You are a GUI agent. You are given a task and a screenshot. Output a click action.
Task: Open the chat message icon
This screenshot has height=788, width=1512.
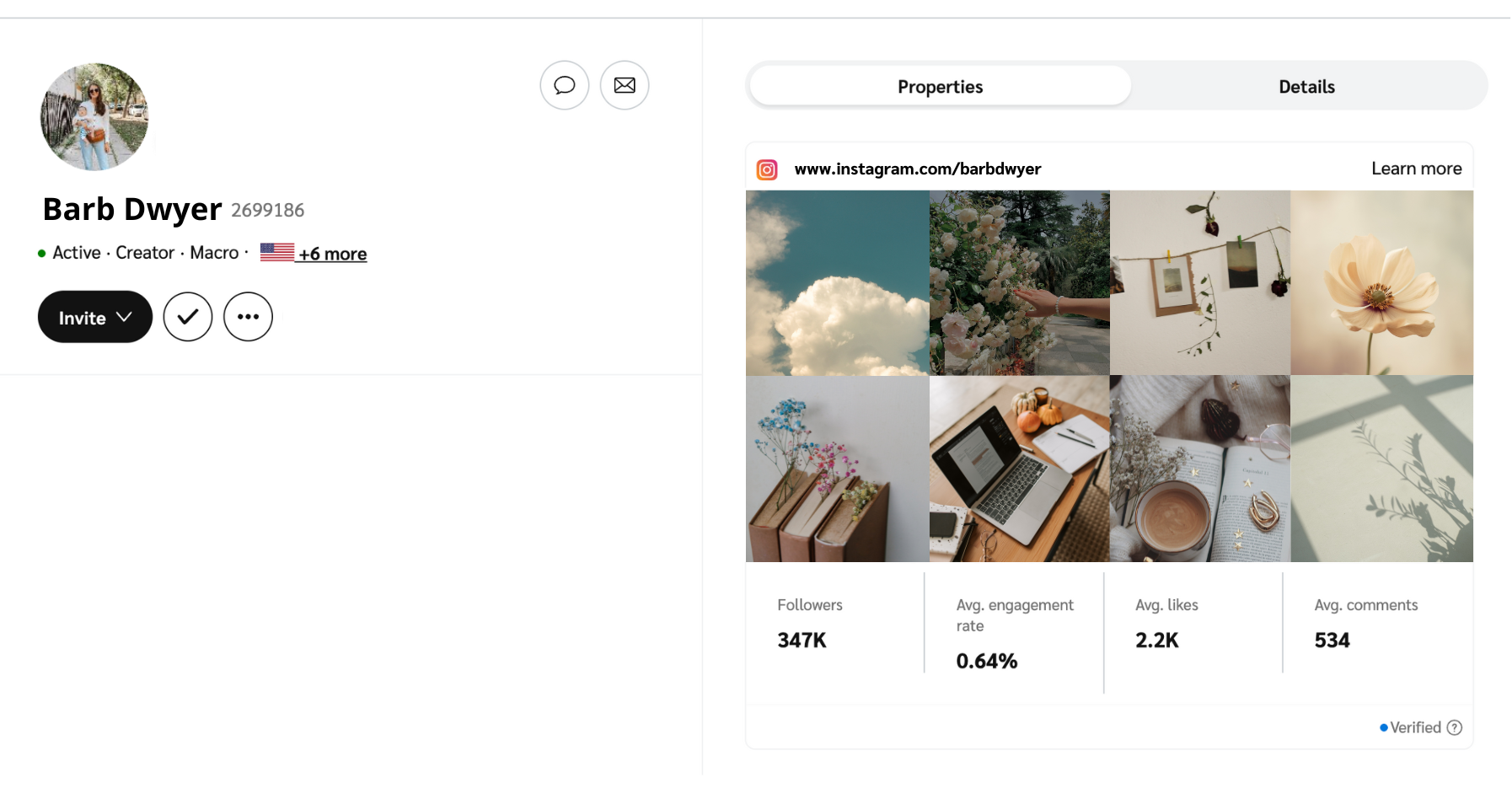click(564, 85)
